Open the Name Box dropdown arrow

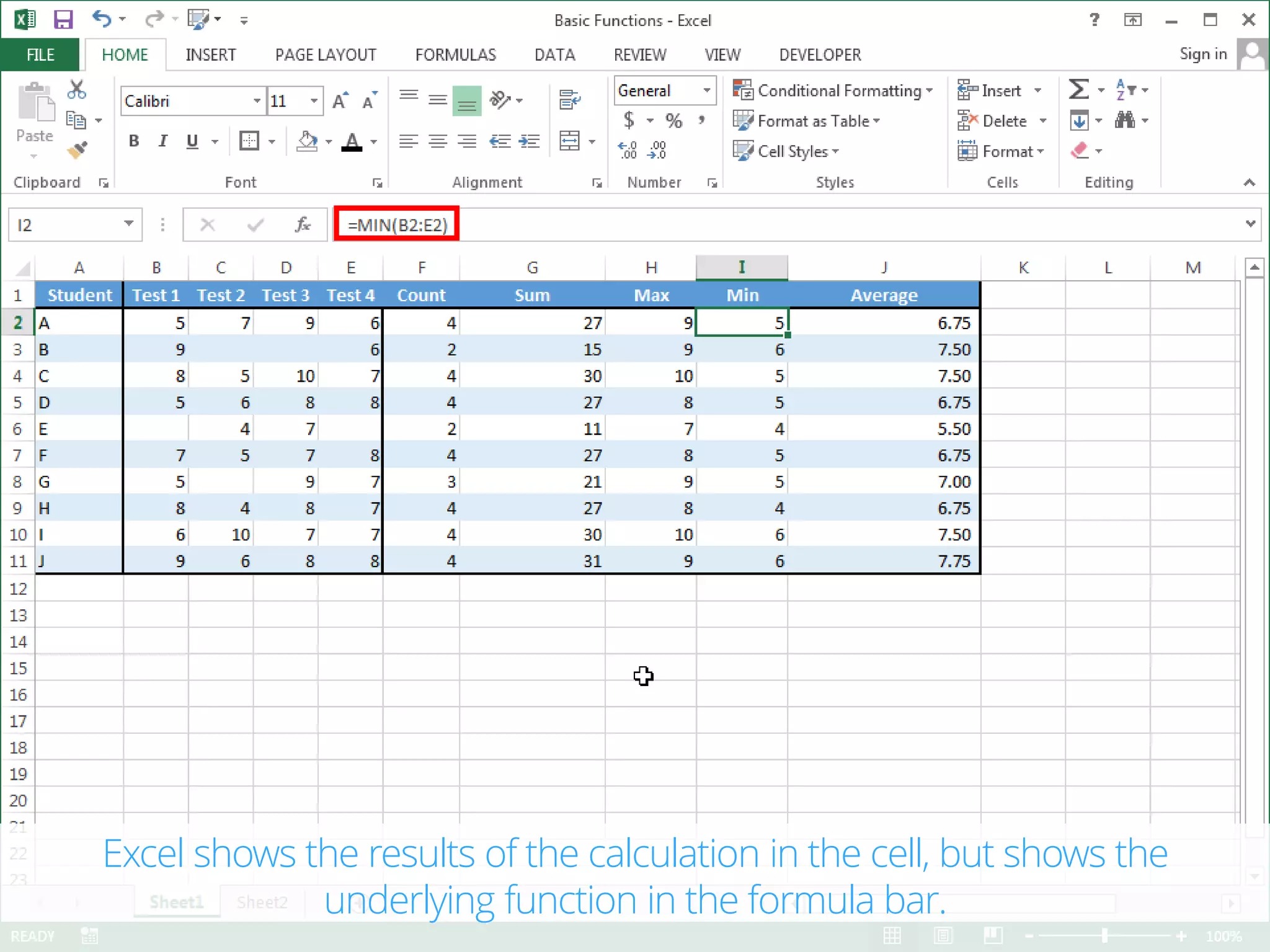tap(128, 224)
